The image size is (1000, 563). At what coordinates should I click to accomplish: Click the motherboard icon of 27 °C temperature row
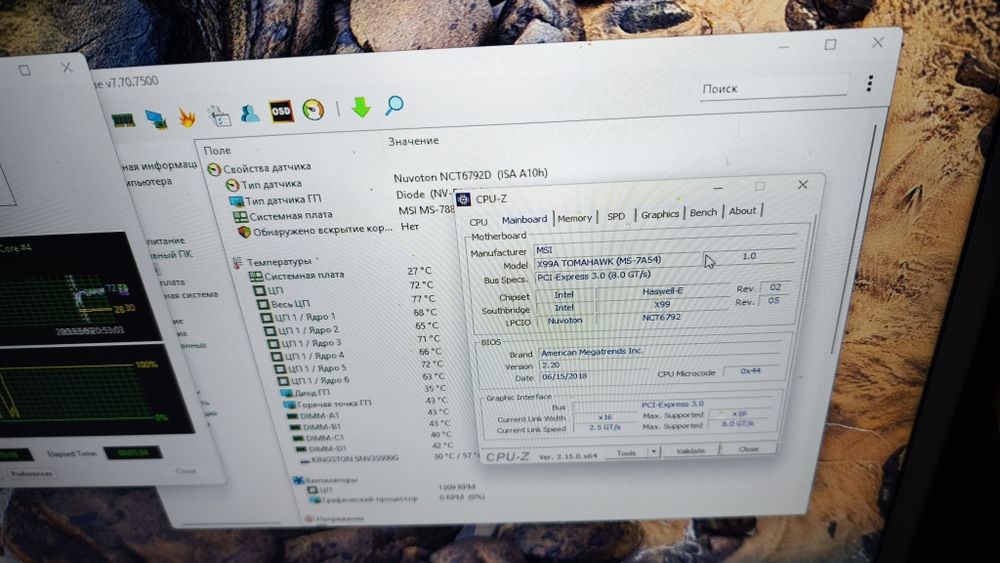tap(255, 277)
